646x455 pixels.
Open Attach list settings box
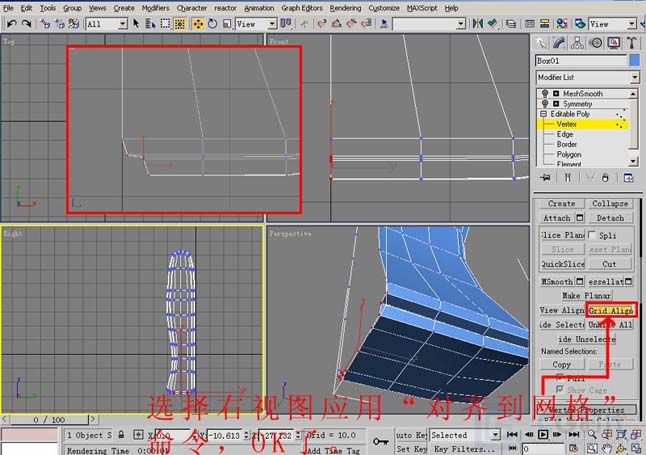click(x=580, y=218)
